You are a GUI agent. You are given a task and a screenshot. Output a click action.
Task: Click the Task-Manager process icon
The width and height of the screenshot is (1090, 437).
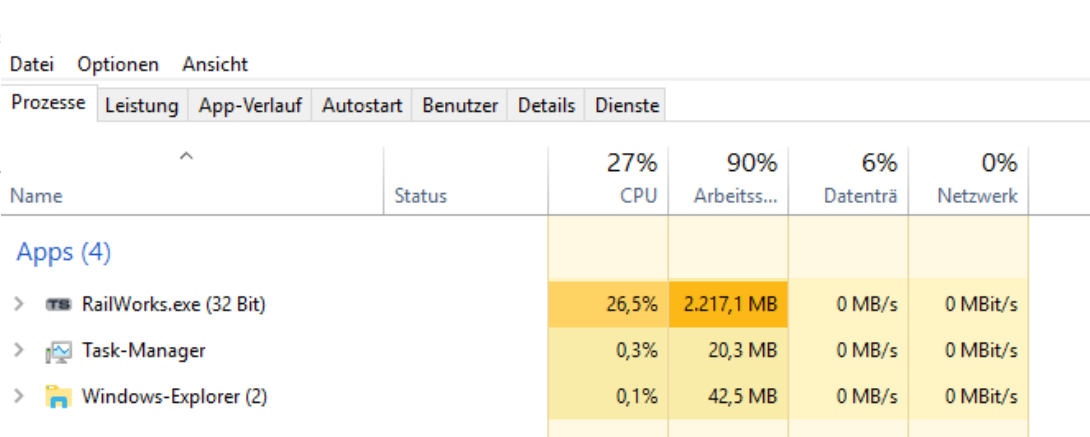click(59, 351)
